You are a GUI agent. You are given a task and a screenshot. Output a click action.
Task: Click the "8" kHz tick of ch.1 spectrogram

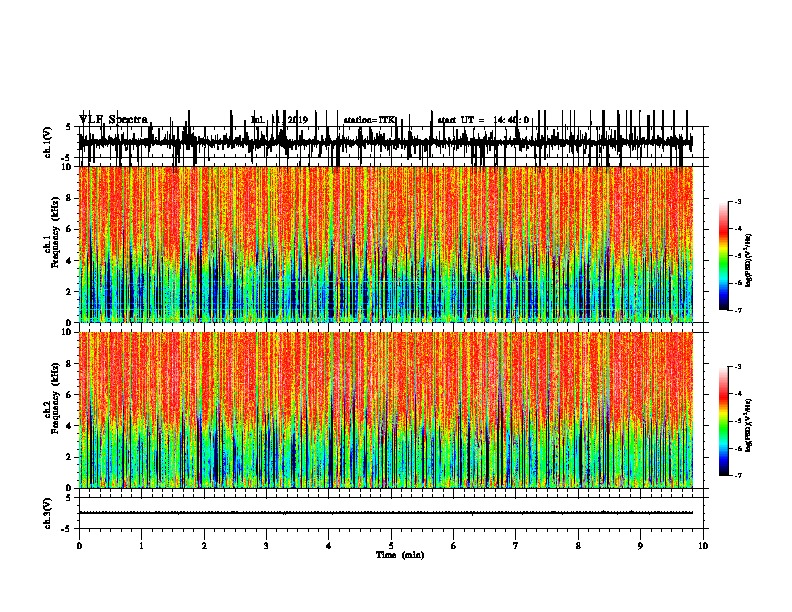point(69,198)
